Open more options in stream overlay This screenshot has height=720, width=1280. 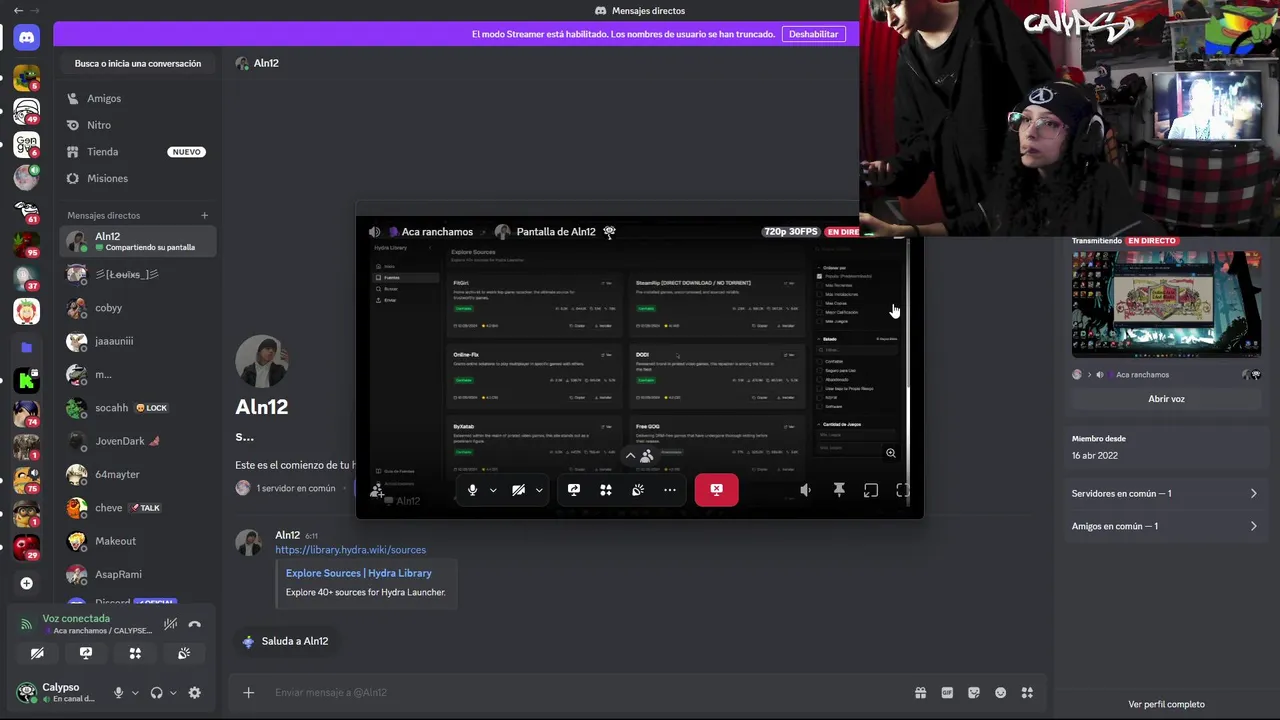(670, 490)
